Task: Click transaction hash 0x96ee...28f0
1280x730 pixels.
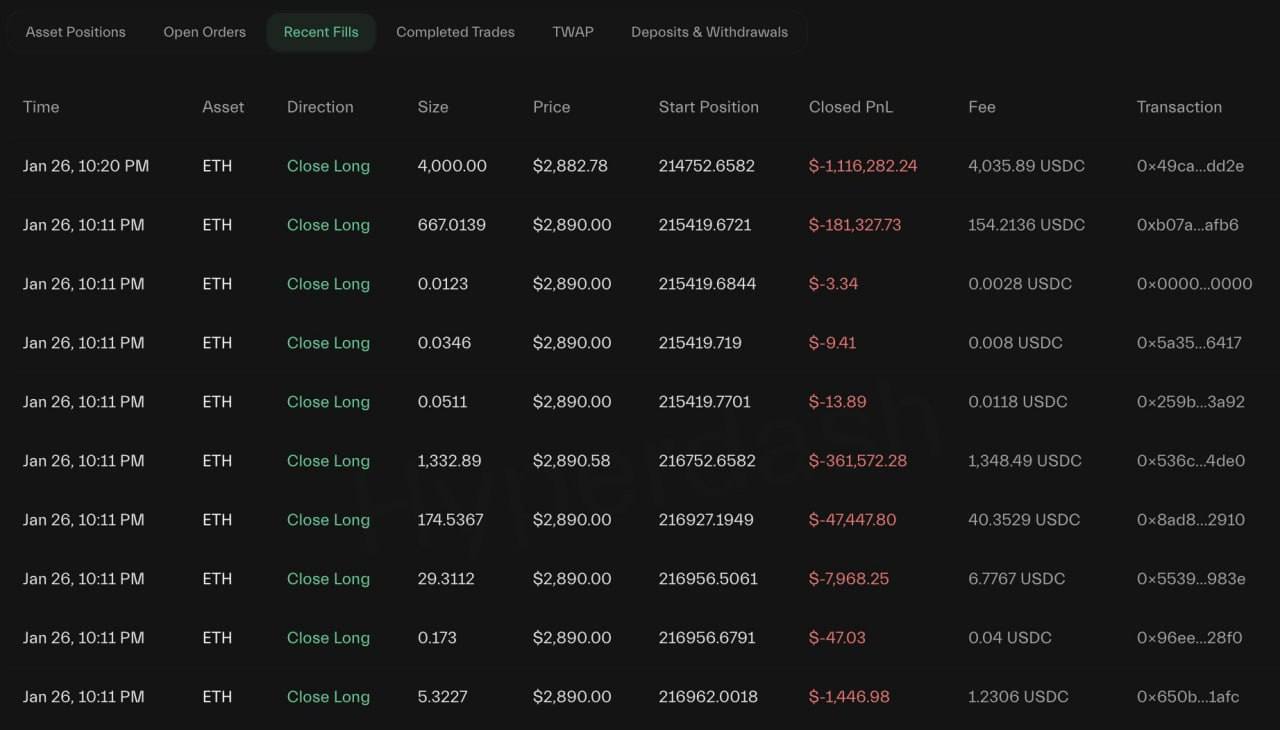Action: click(1189, 638)
